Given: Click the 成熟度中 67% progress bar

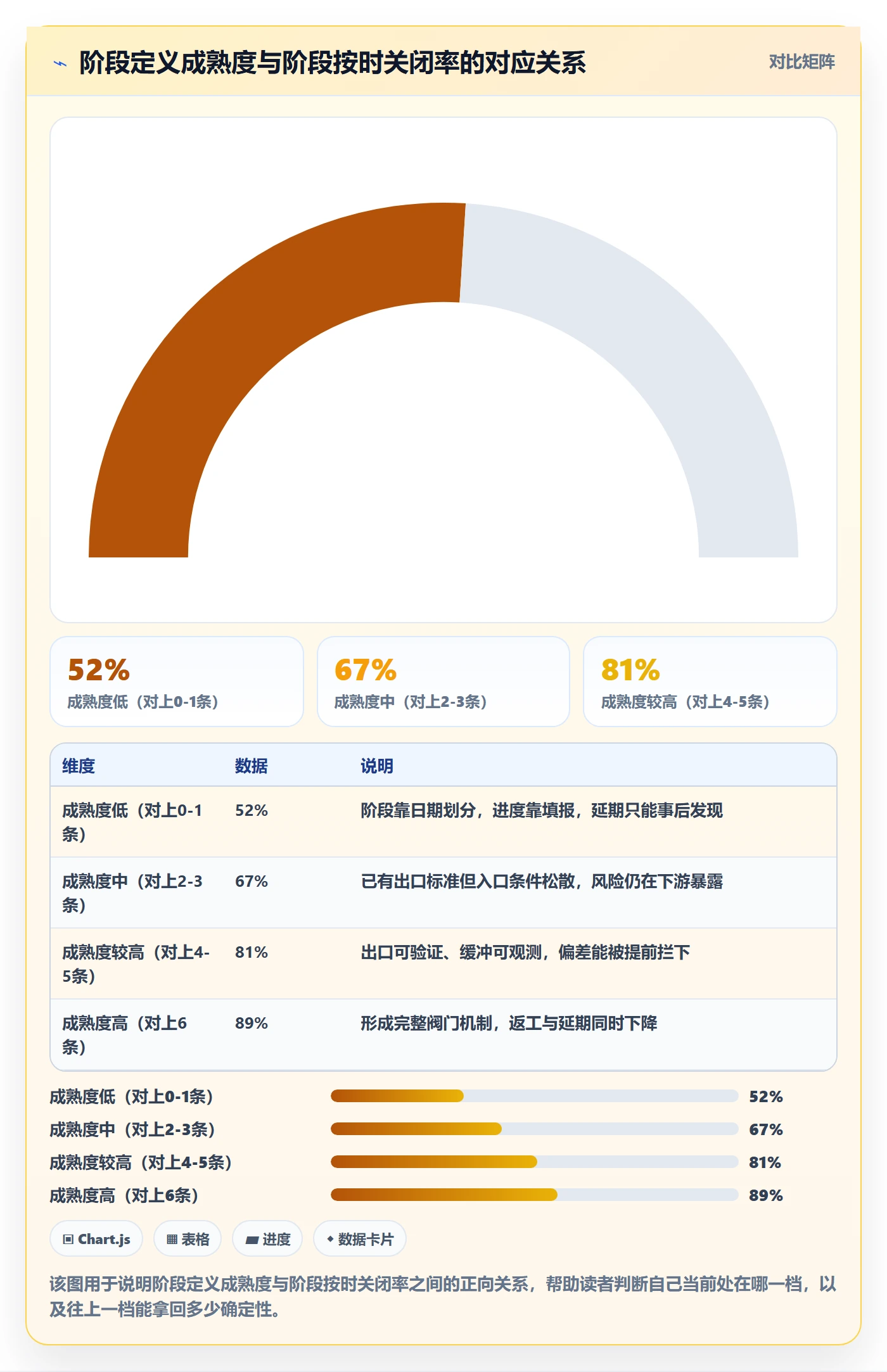Looking at the screenshot, I should [535, 1129].
